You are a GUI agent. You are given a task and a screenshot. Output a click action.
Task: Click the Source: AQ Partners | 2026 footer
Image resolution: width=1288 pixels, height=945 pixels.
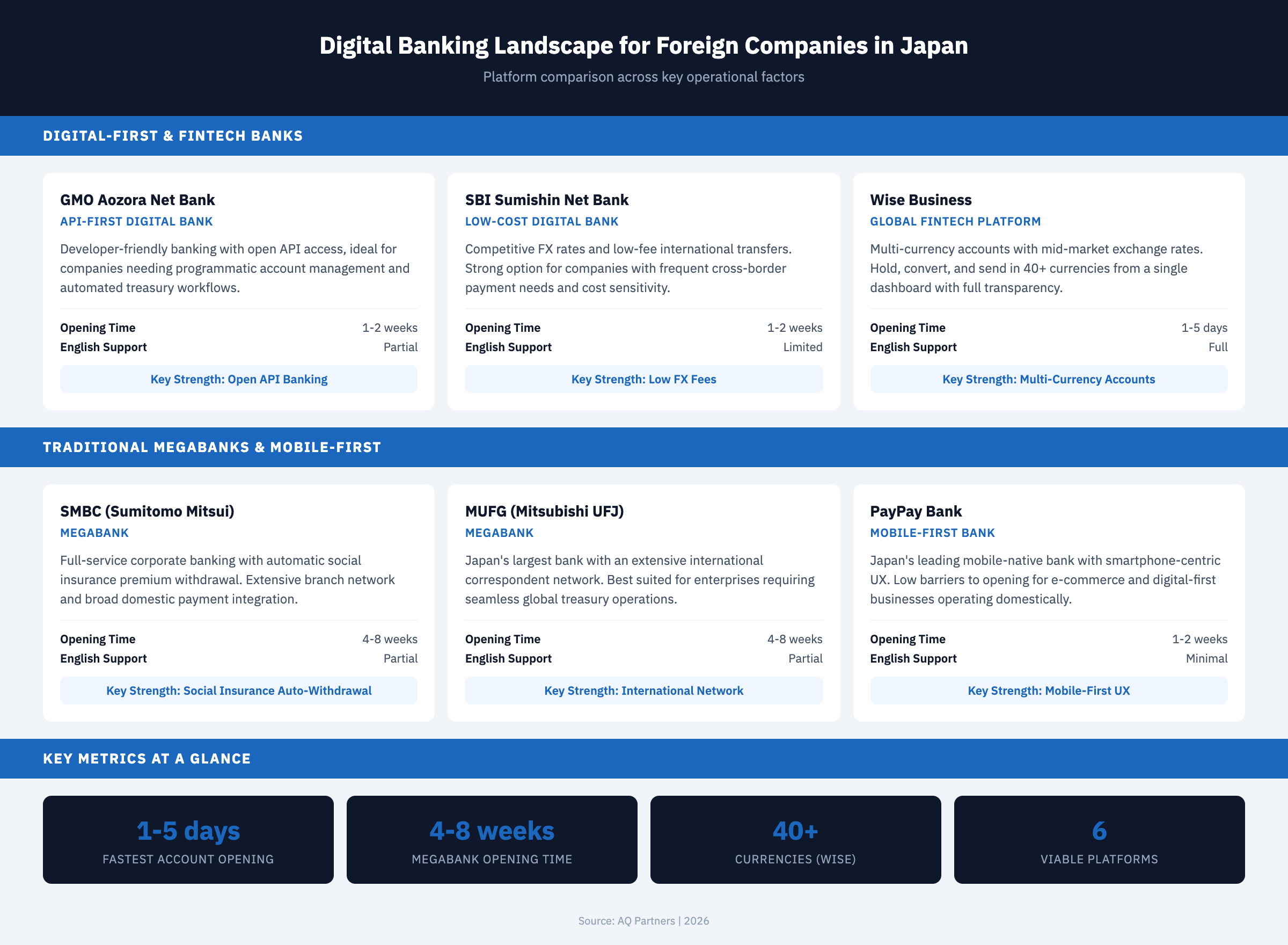coord(643,921)
